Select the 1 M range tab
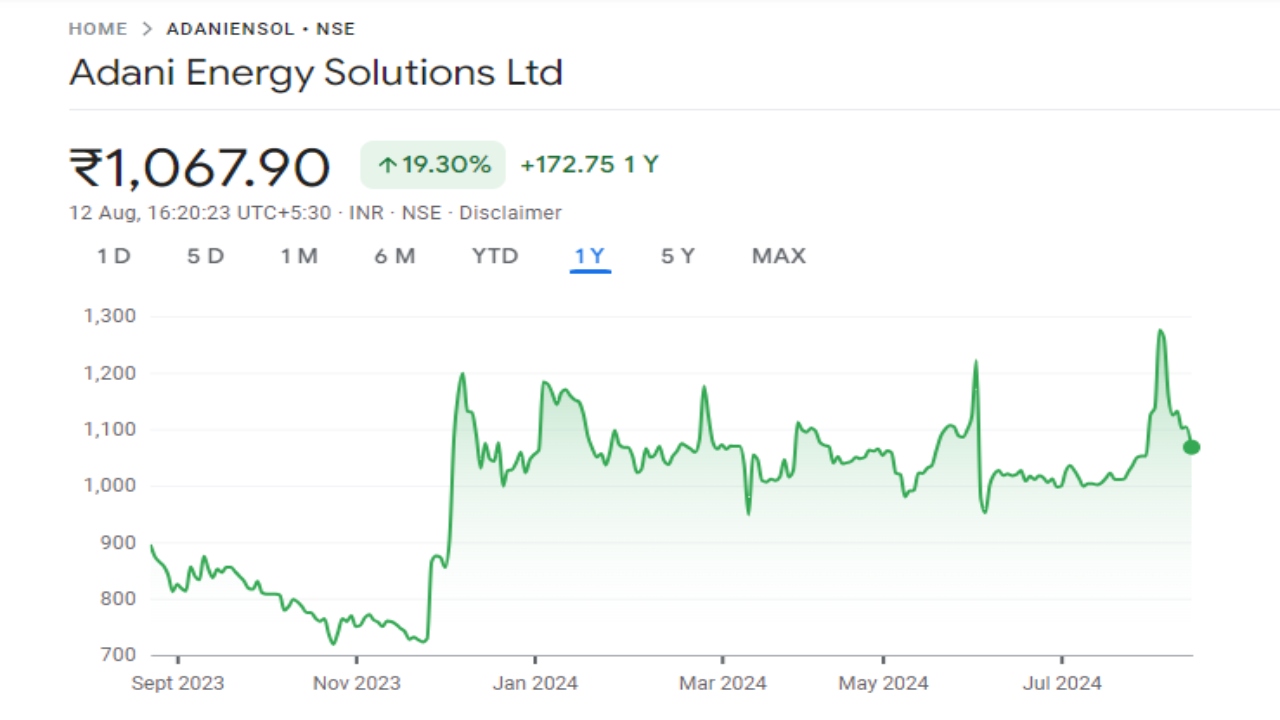 click(299, 256)
